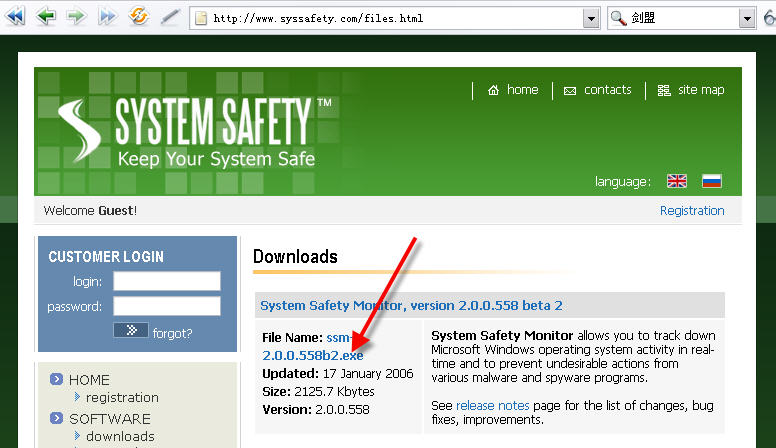Click the house icon beside home
This screenshot has height=448, width=776.
pyautogui.click(x=493, y=90)
